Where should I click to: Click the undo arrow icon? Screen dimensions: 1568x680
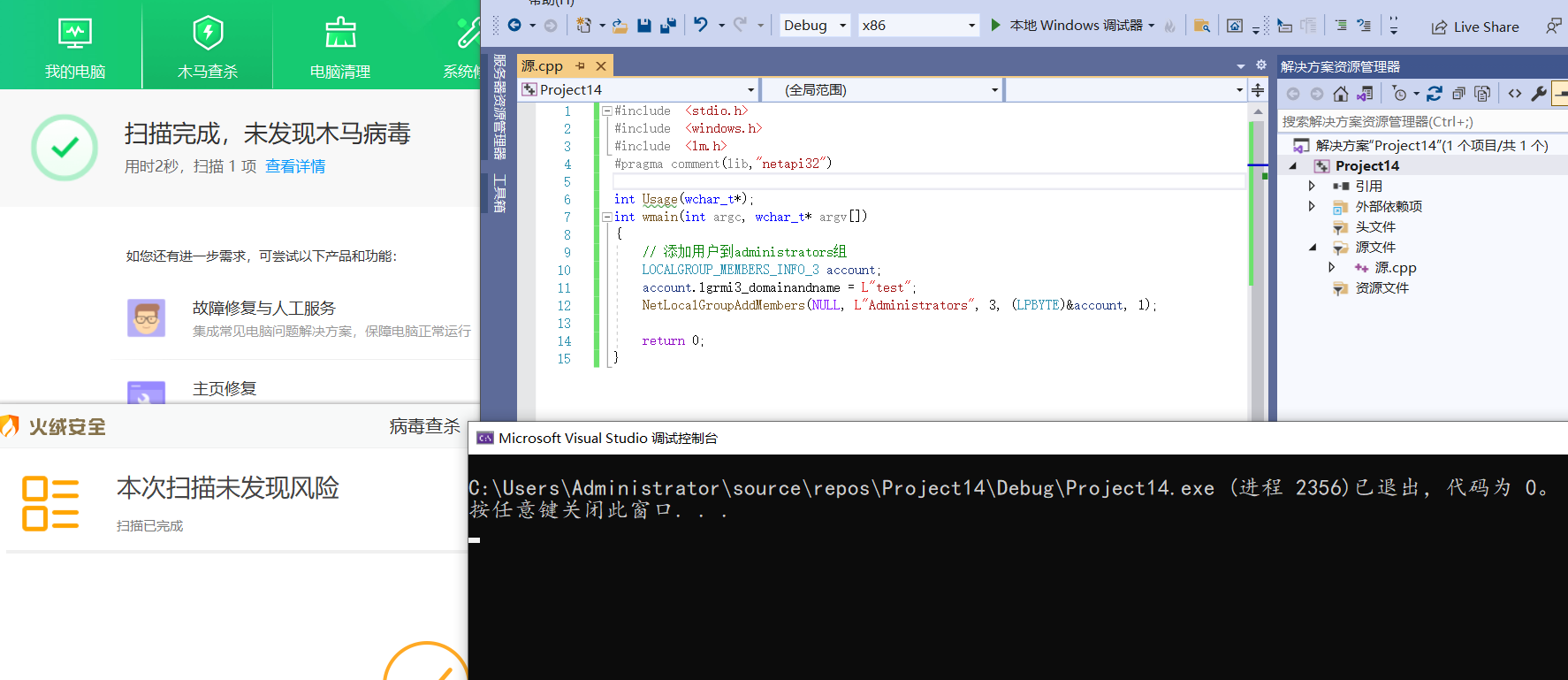tap(701, 25)
